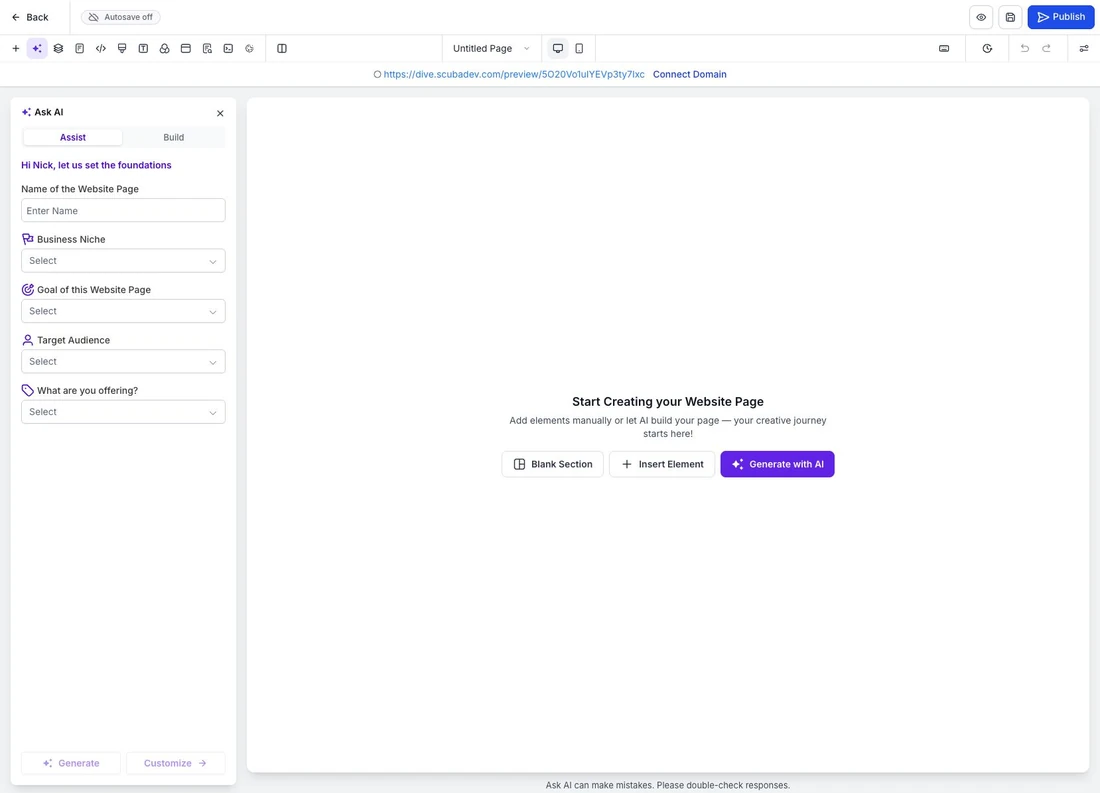Screen dimensions: 1100x793
Task: Open the typography T icon
Action: 143,48
